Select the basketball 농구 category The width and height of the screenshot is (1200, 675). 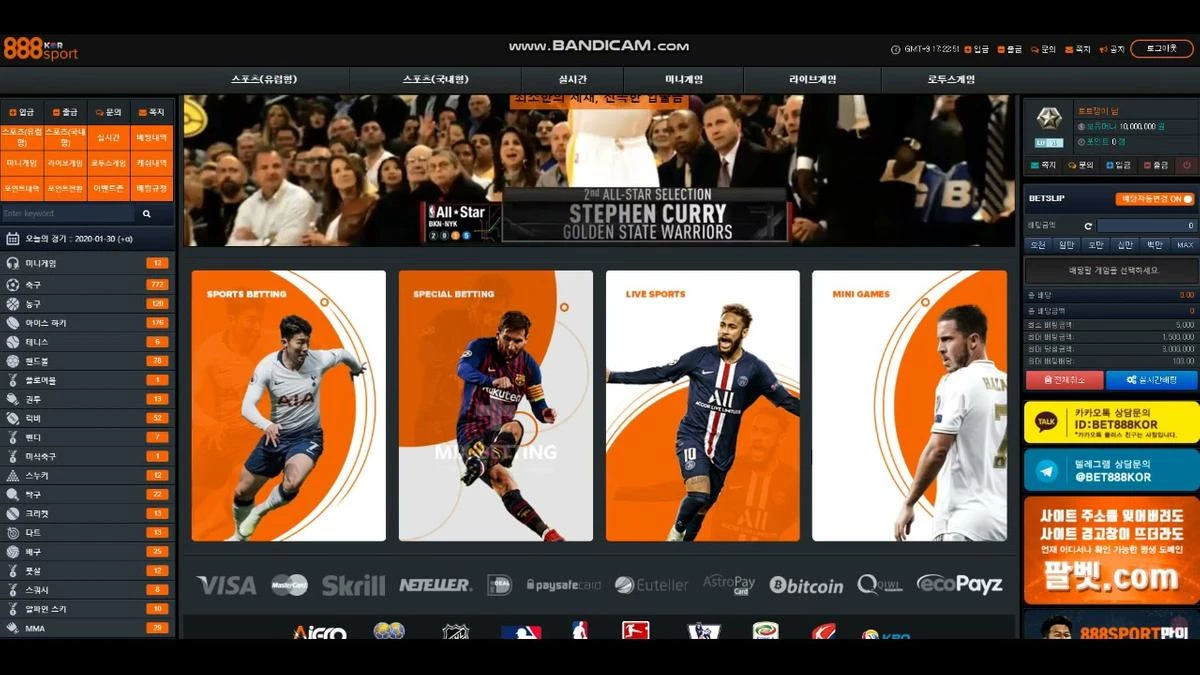point(88,304)
